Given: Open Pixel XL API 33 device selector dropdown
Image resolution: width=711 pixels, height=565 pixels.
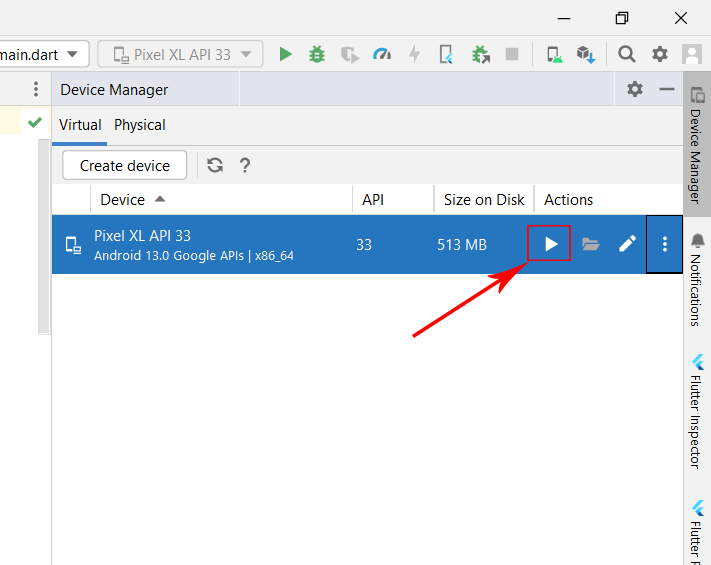Looking at the screenshot, I should tap(180, 54).
